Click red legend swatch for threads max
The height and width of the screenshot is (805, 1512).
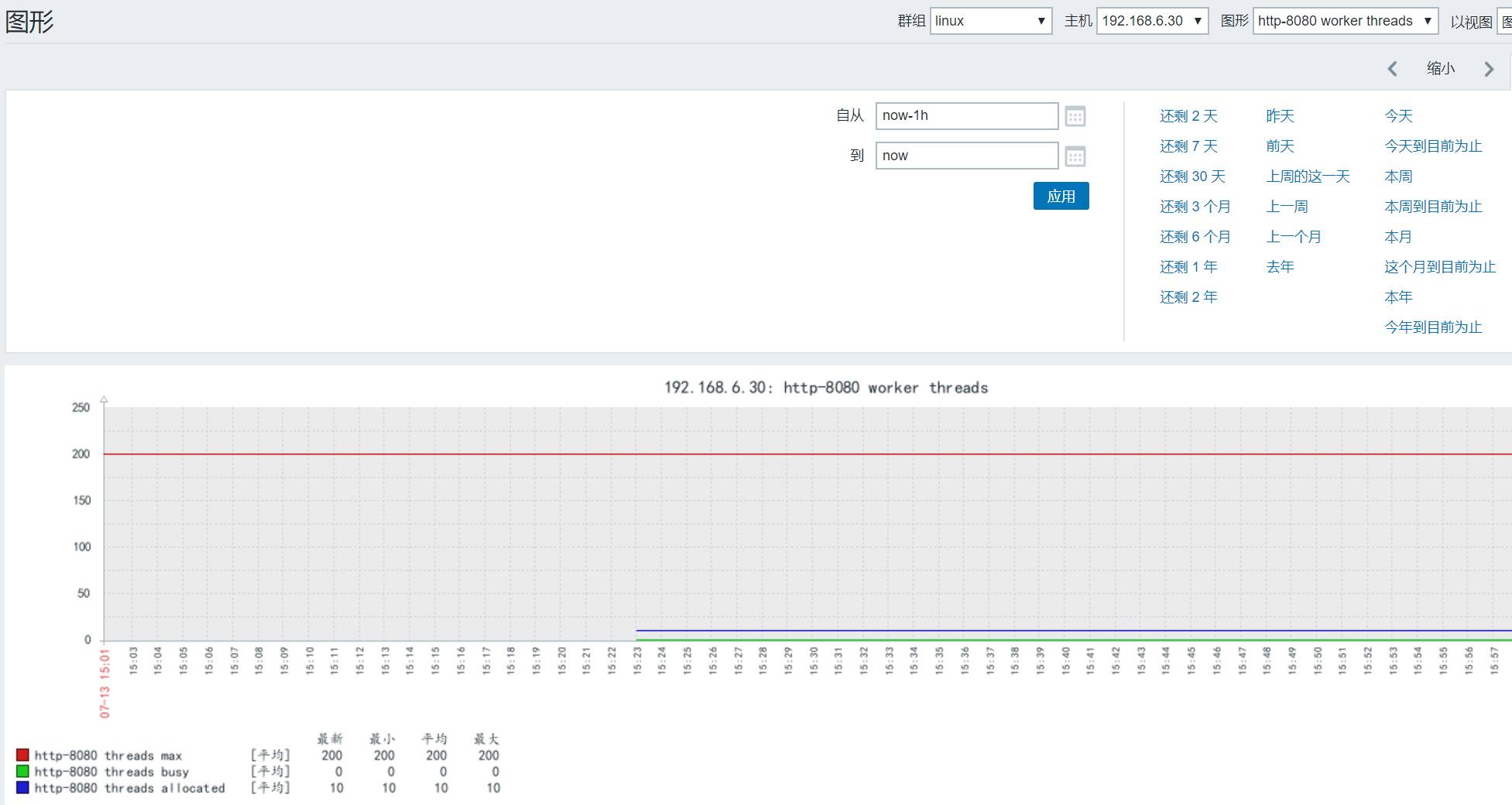coord(22,755)
